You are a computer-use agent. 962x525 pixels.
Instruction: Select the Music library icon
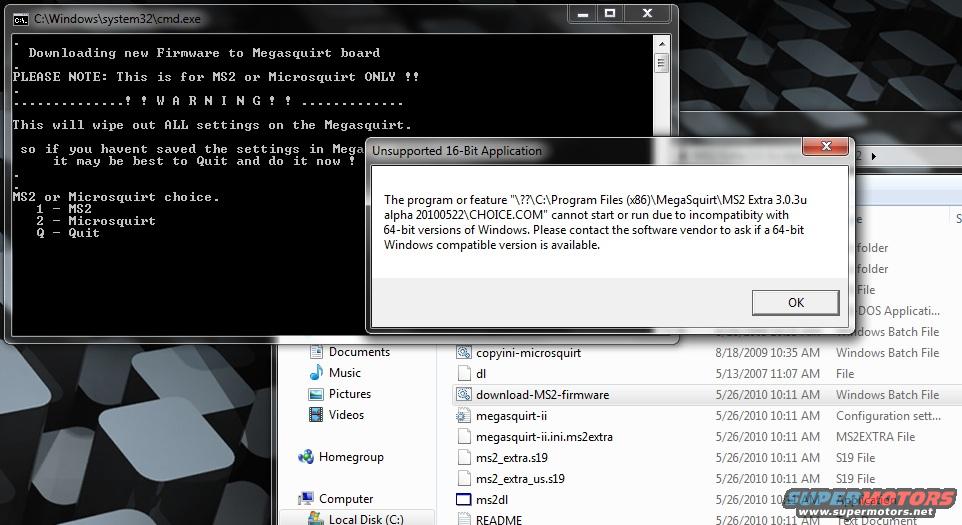[x=315, y=373]
